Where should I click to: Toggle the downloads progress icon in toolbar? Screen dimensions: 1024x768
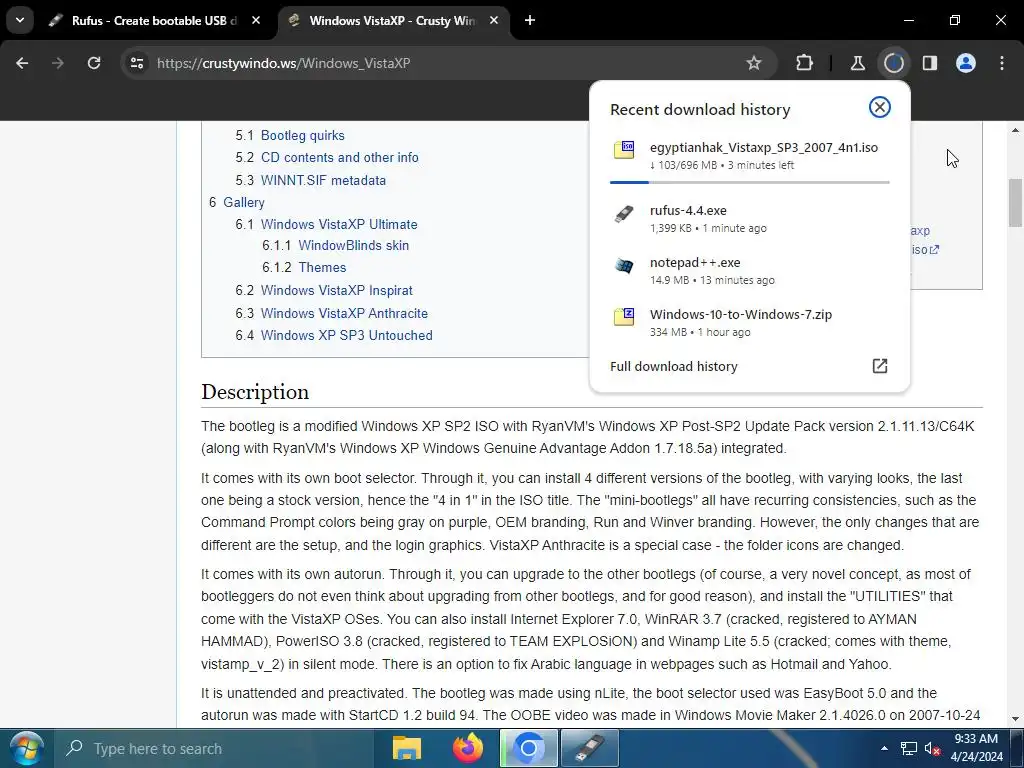(x=894, y=63)
